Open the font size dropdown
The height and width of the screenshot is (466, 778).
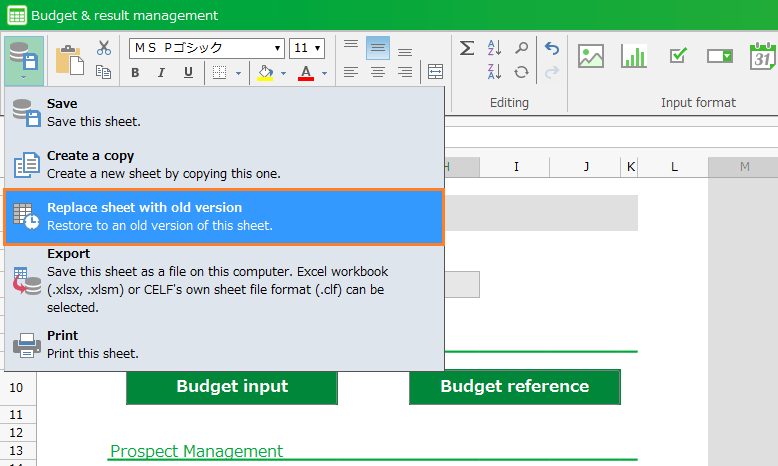click(318, 48)
